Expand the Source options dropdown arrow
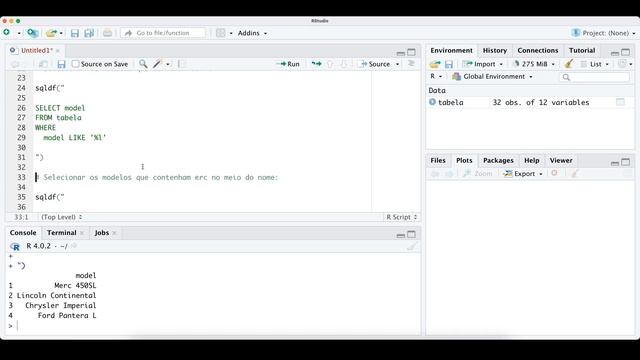The width and height of the screenshot is (640, 360). 397,64
